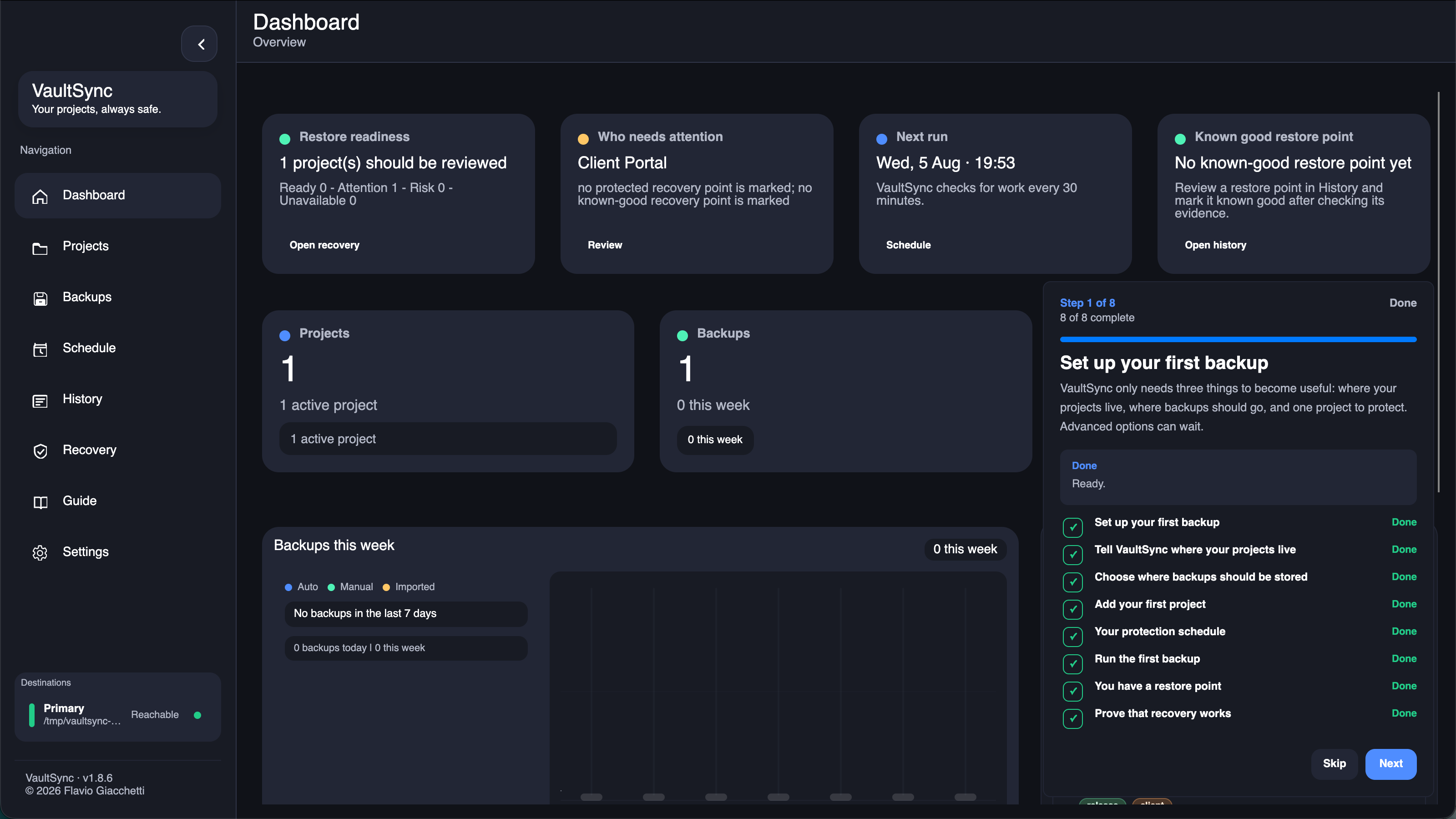Click Review under Client Portal
Image resolution: width=1456 pixels, height=819 pixels.
click(605, 245)
